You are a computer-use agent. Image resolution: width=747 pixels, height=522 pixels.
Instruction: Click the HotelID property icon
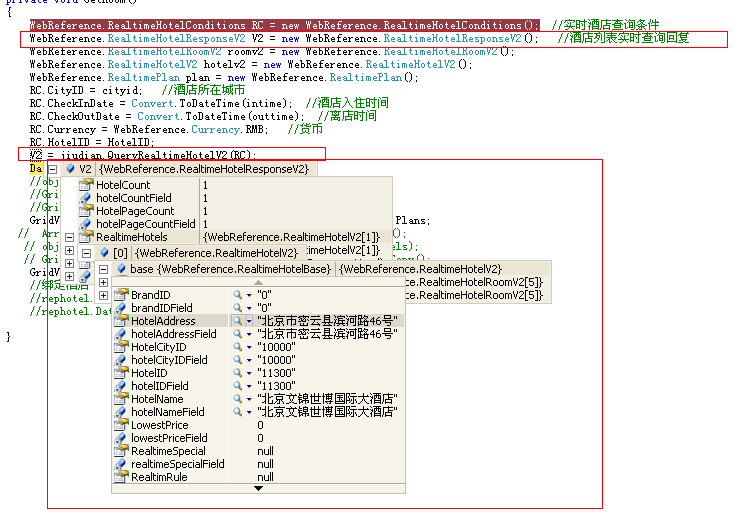pyautogui.click(x=121, y=372)
